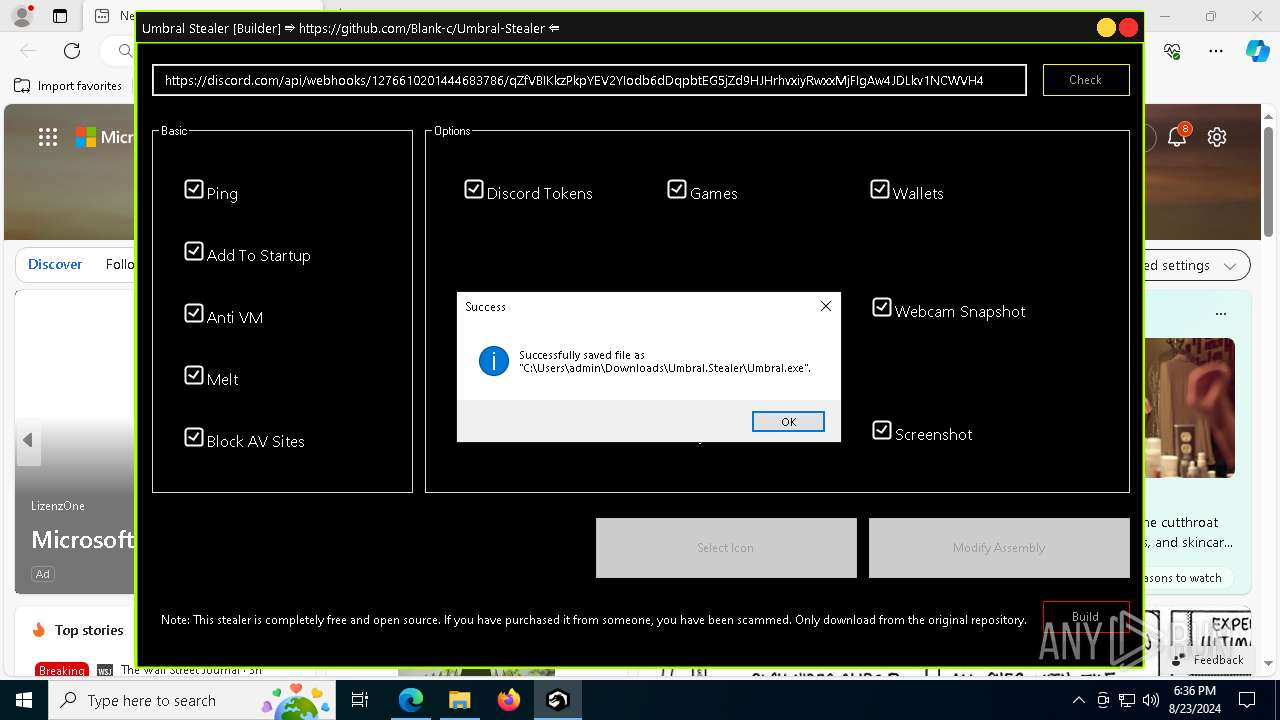The image size is (1280, 720).
Task: Click the Edge refresh icon
Action: (72, 51)
